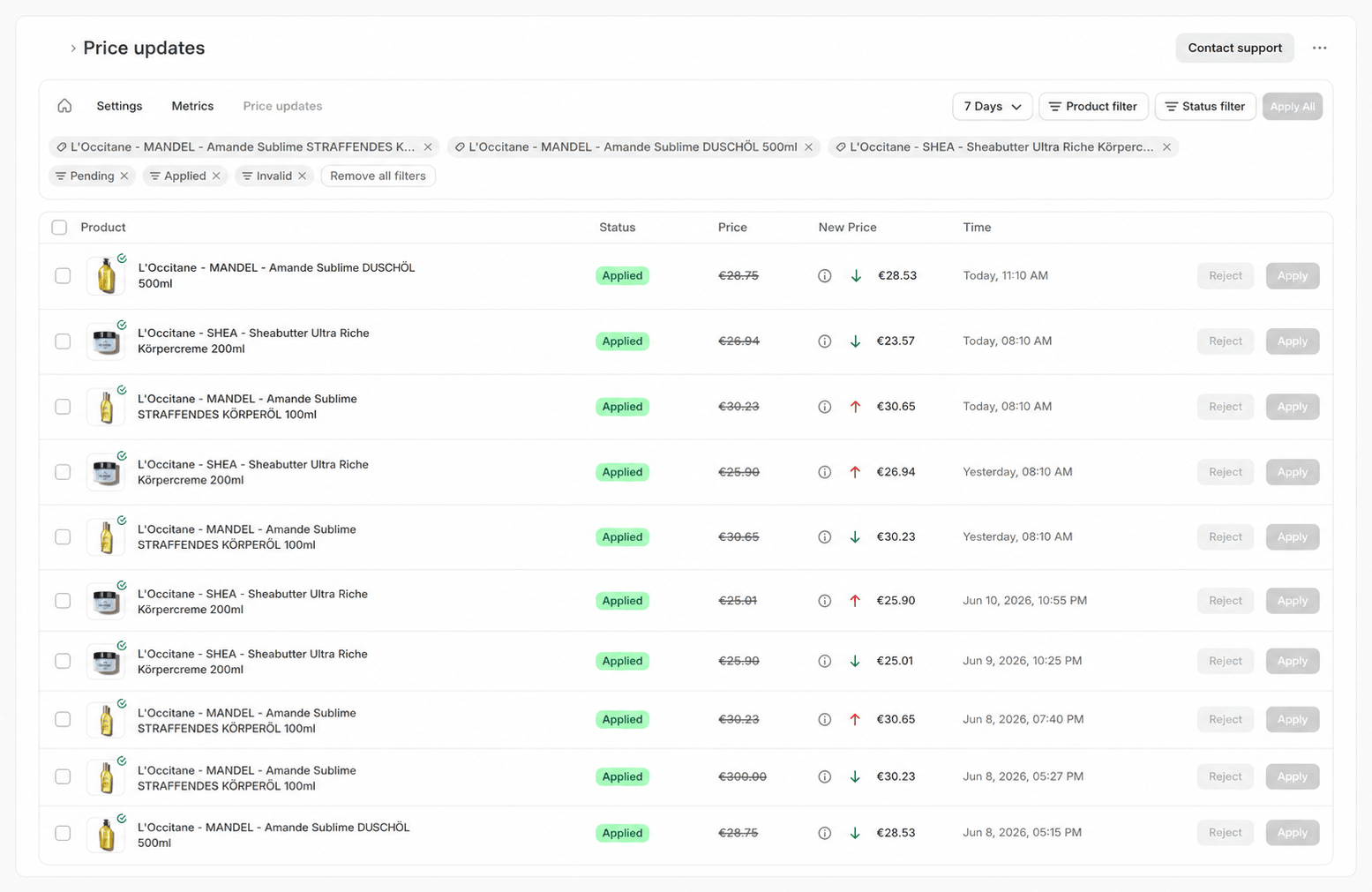Apply the Jun 8 05:15 PM price update

point(1293,833)
